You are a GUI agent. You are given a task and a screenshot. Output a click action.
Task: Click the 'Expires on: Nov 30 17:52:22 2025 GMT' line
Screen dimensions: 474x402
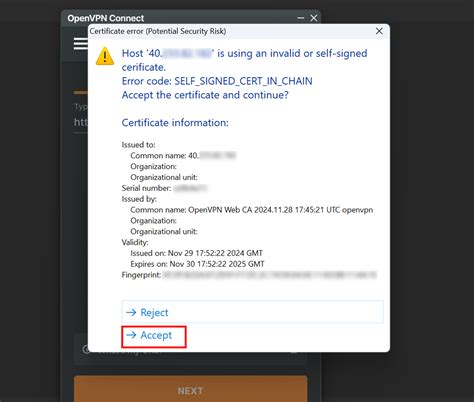[x=197, y=264]
